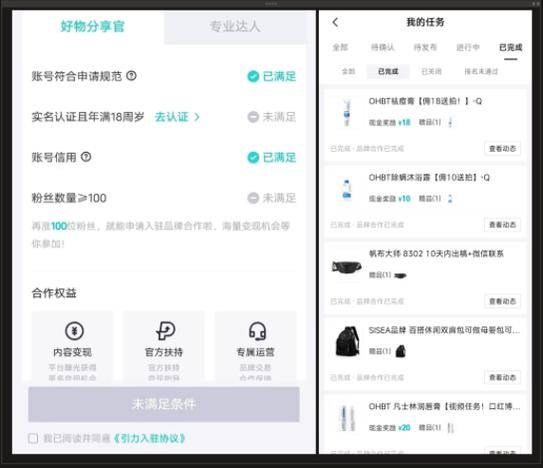Open the OHBT祛痘膏 product thumbnail

click(x=347, y=113)
